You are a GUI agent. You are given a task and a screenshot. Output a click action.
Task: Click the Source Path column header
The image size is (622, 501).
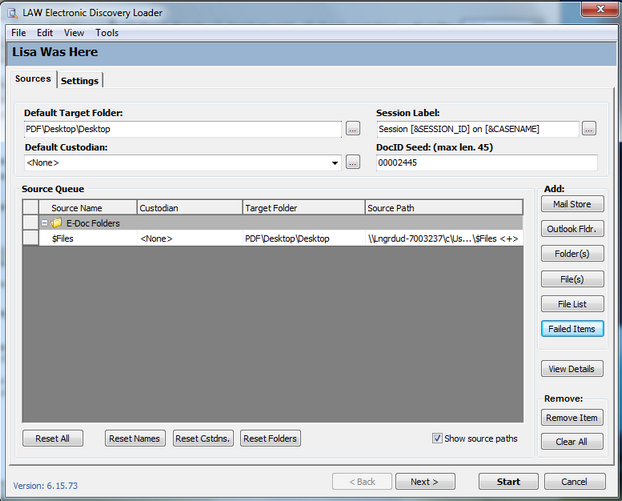tap(443, 208)
